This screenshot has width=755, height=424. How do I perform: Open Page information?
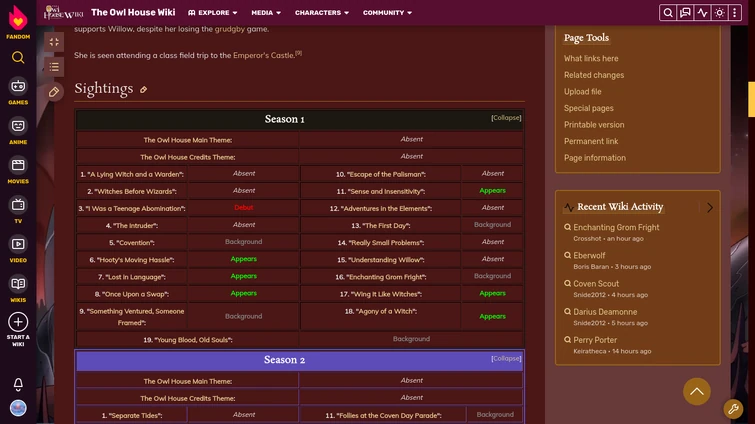tap(595, 158)
